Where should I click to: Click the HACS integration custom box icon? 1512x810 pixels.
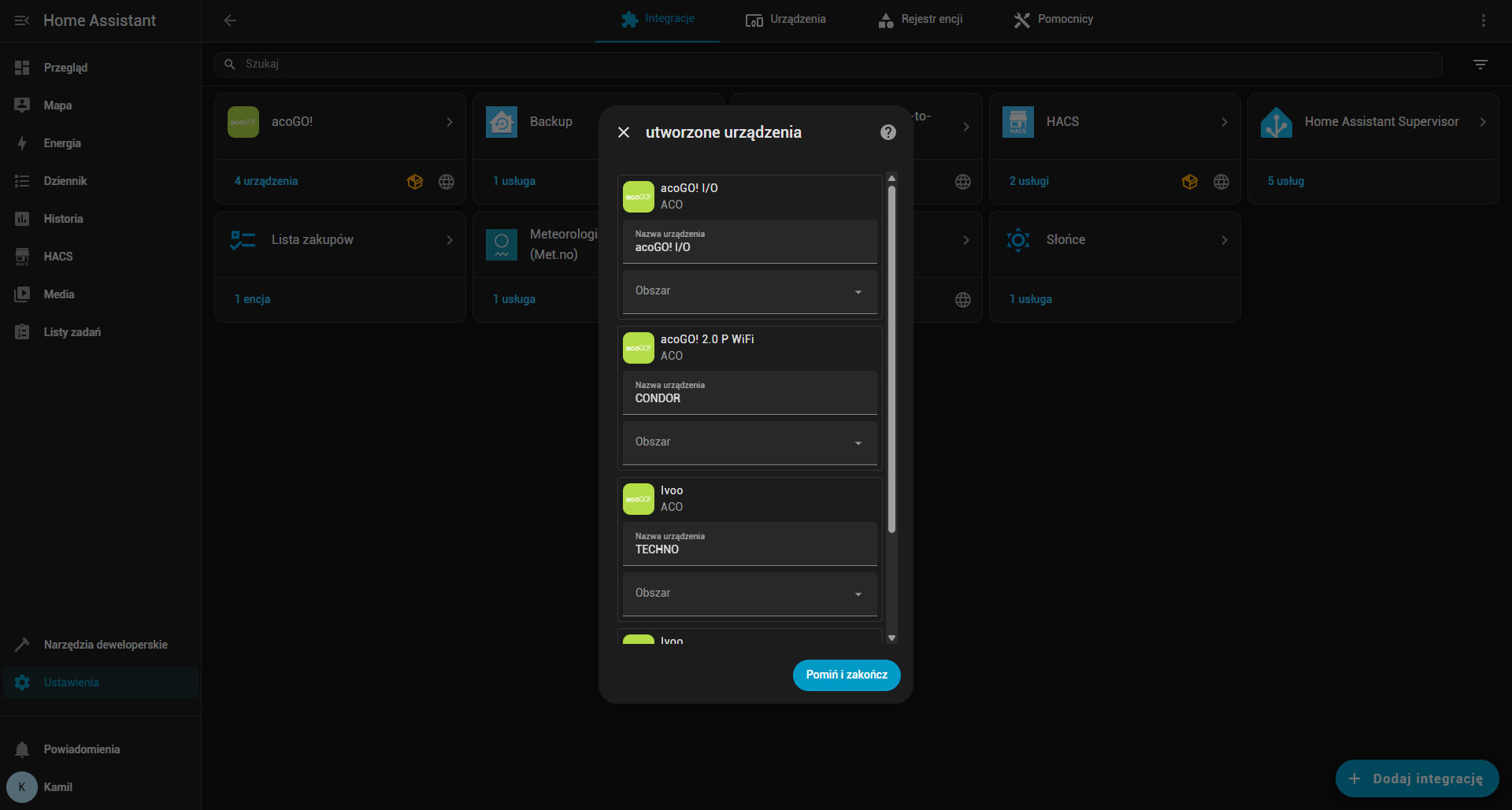[1189, 182]
